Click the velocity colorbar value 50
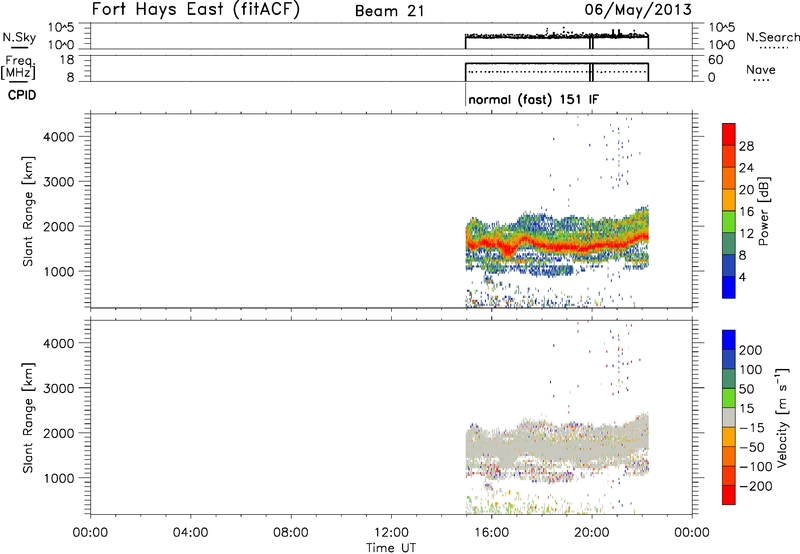The height and width of the screenshot is (554, 800). point(746,389)
